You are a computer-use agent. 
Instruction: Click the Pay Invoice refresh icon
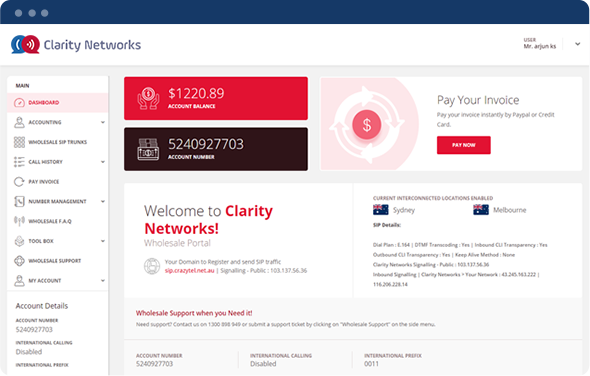click(19, 182)
